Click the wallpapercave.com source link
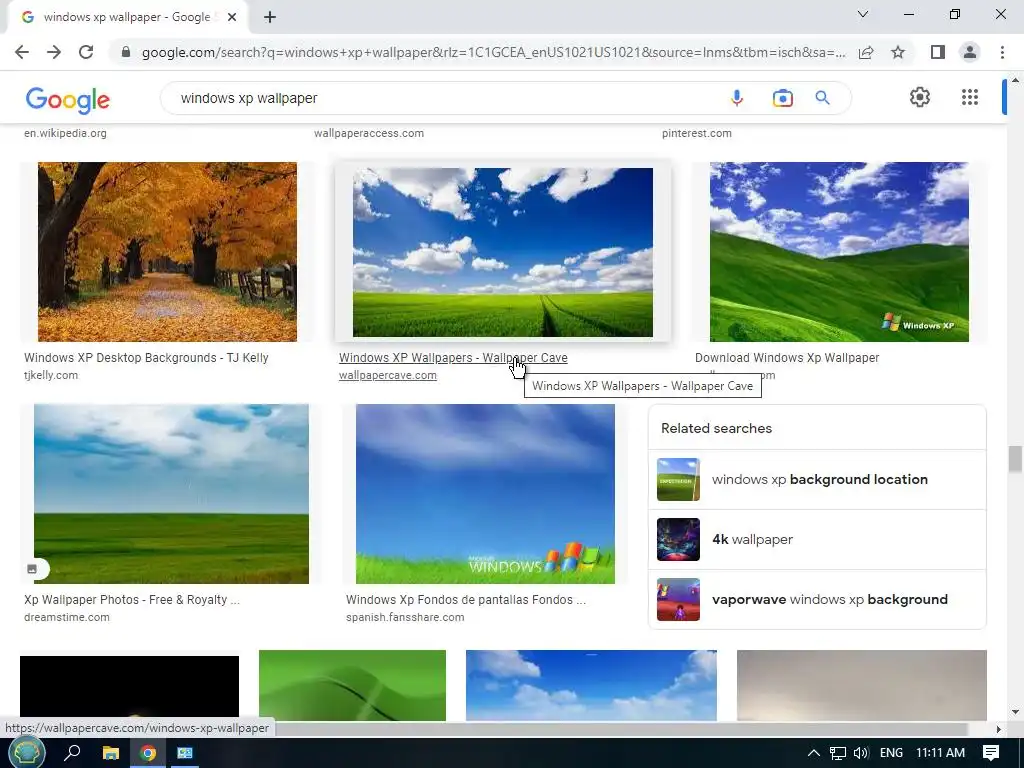This screenshot has width=1024, height=768. coord(388,376)
